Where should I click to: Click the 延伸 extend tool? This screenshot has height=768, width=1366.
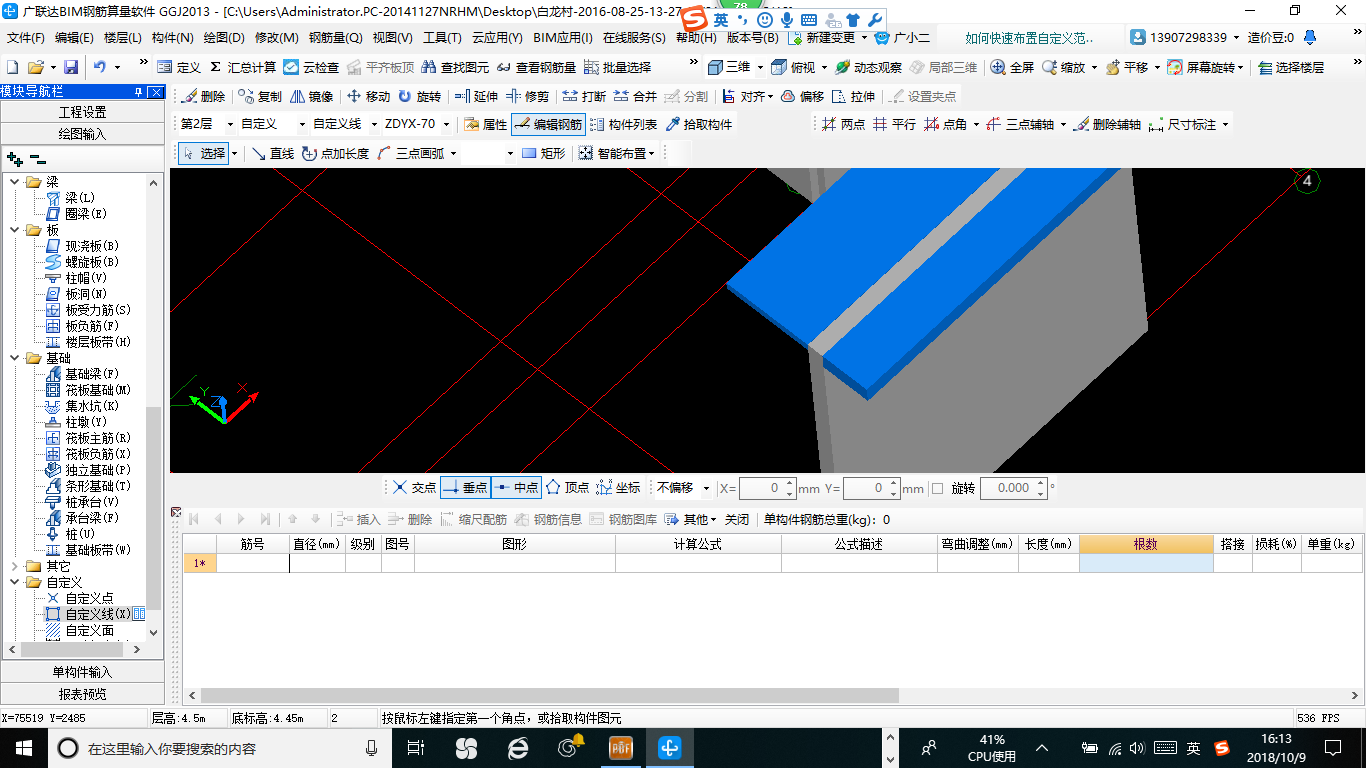pos(476,97)
